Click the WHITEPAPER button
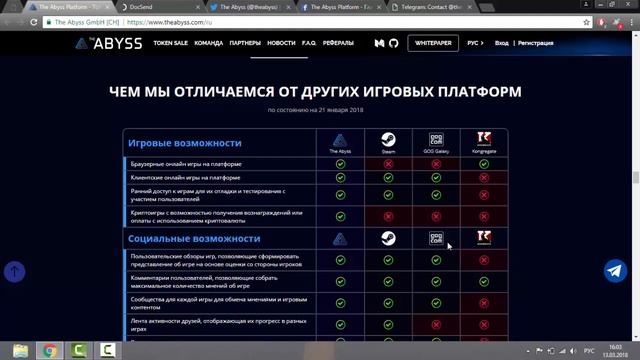 point(433,43)
